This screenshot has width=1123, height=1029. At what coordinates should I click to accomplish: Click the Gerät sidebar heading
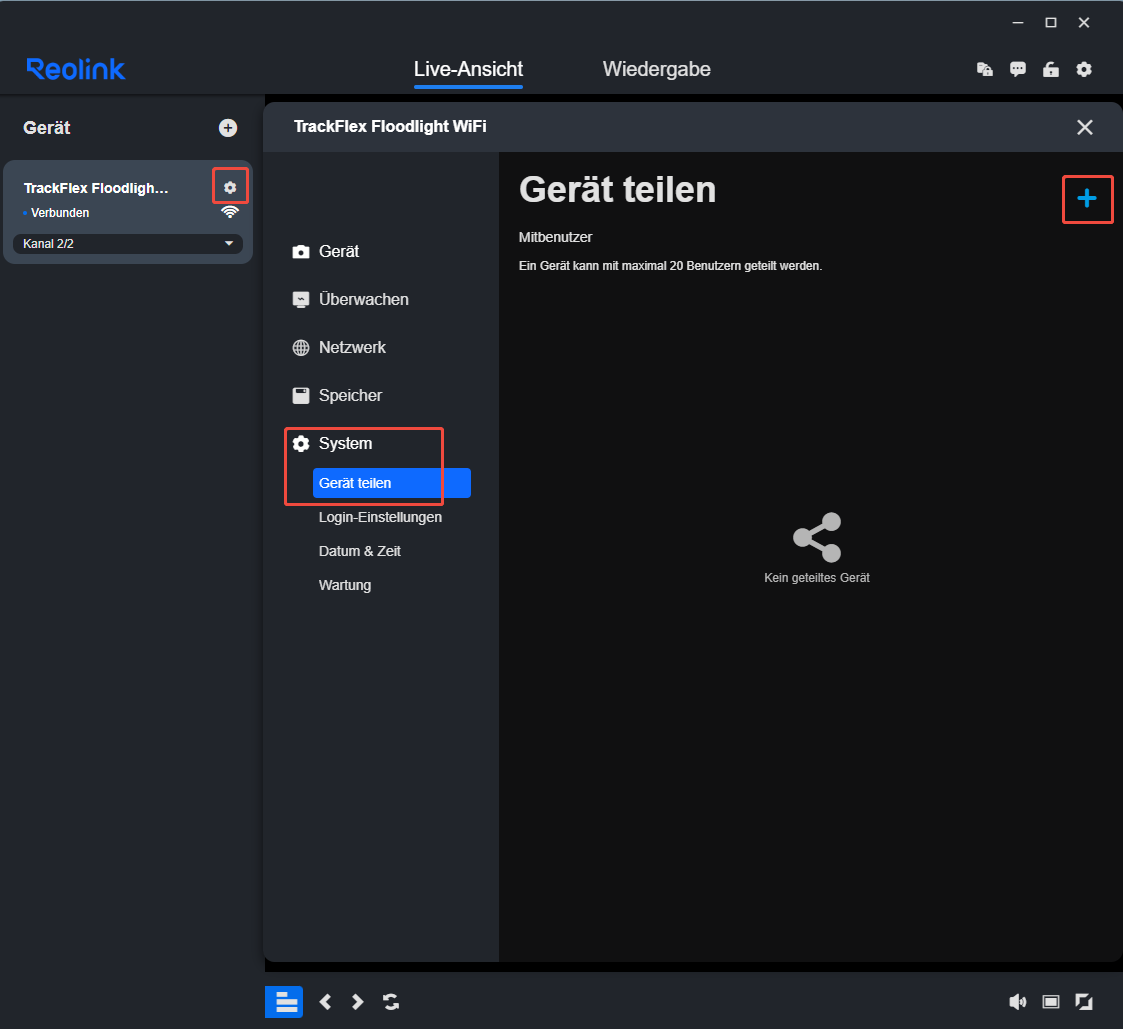[47, 127]
